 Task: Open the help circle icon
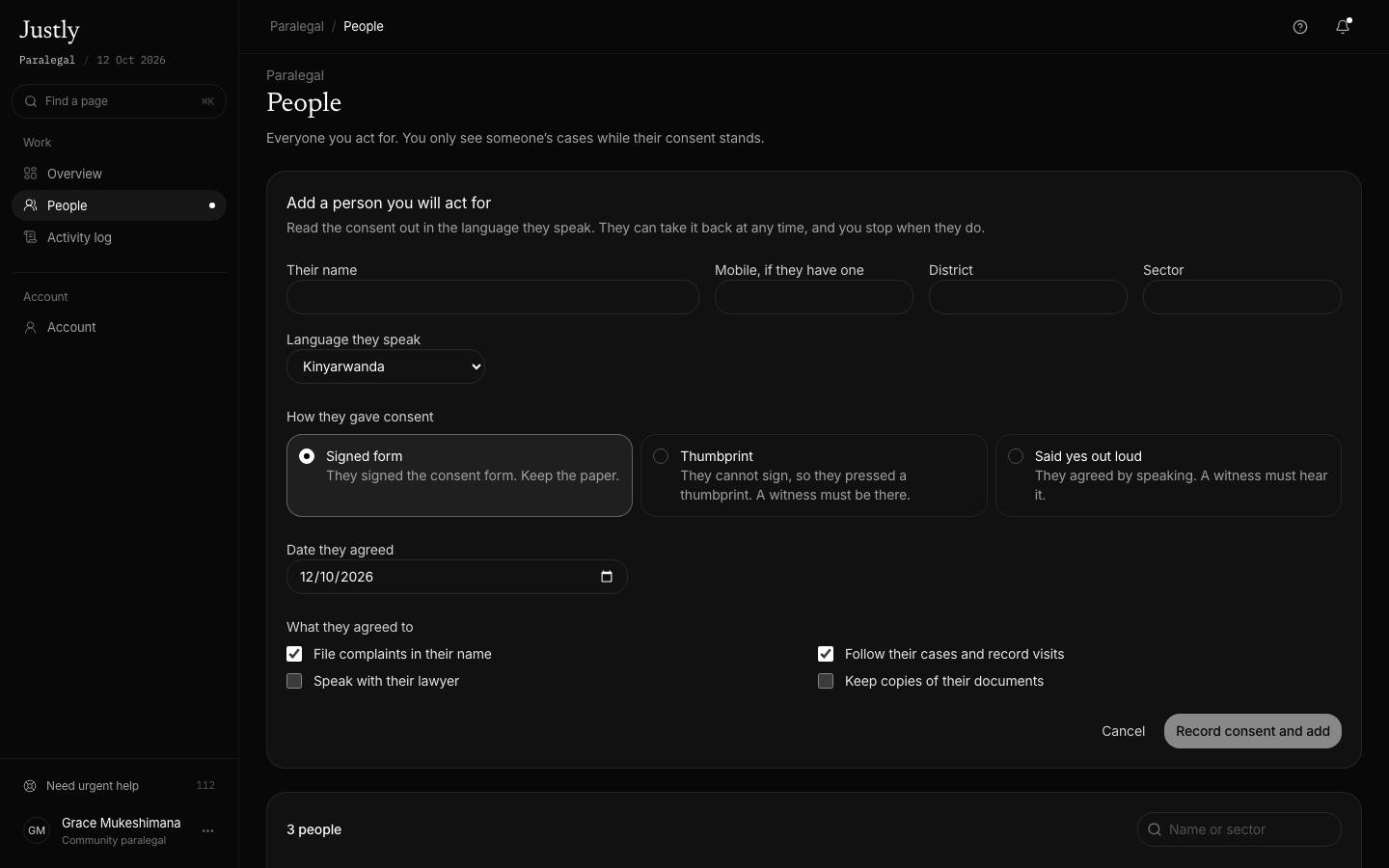1300,27
